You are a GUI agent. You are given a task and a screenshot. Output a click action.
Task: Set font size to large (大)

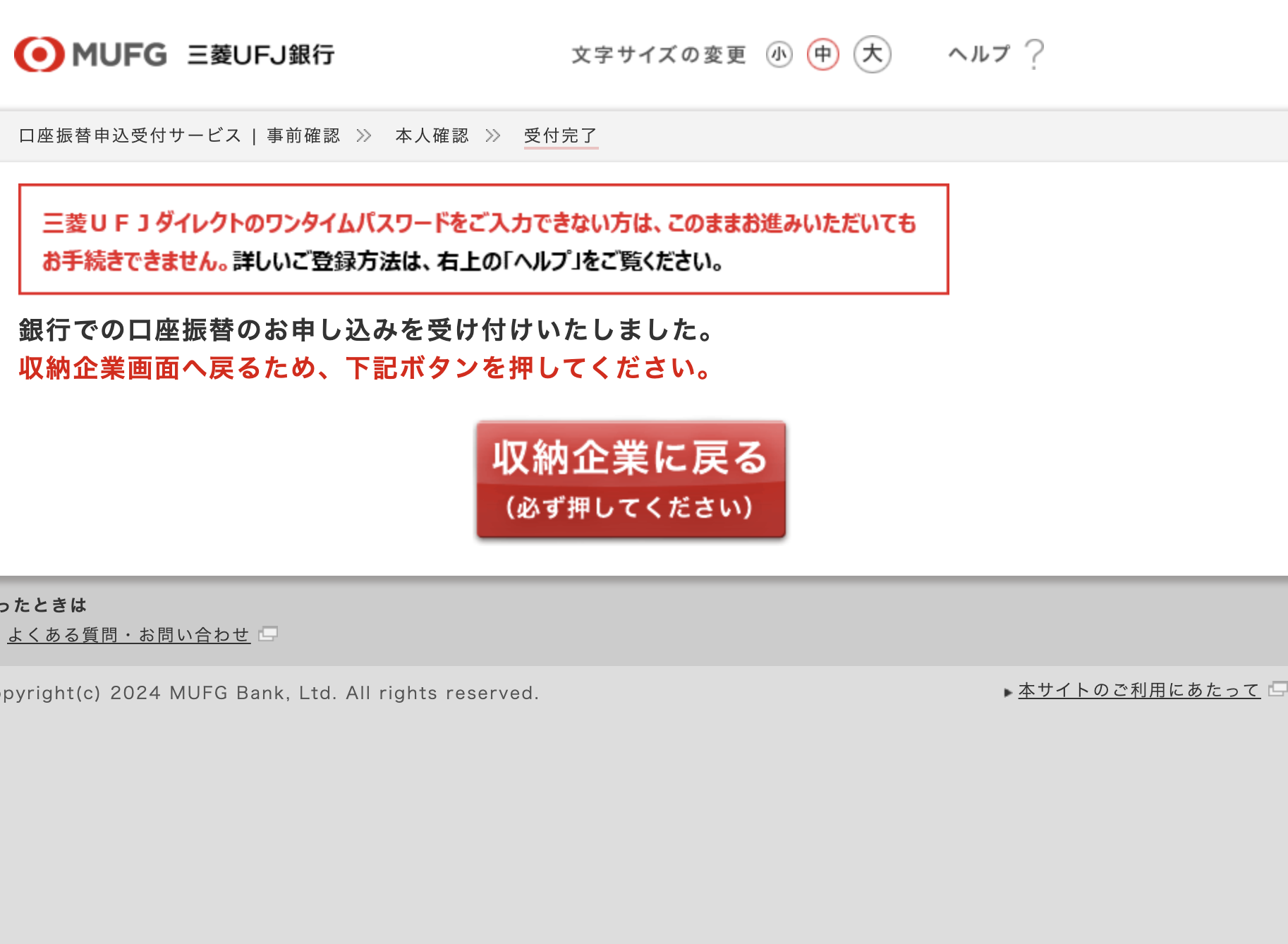pyautogui.click(x=872, y=54)
